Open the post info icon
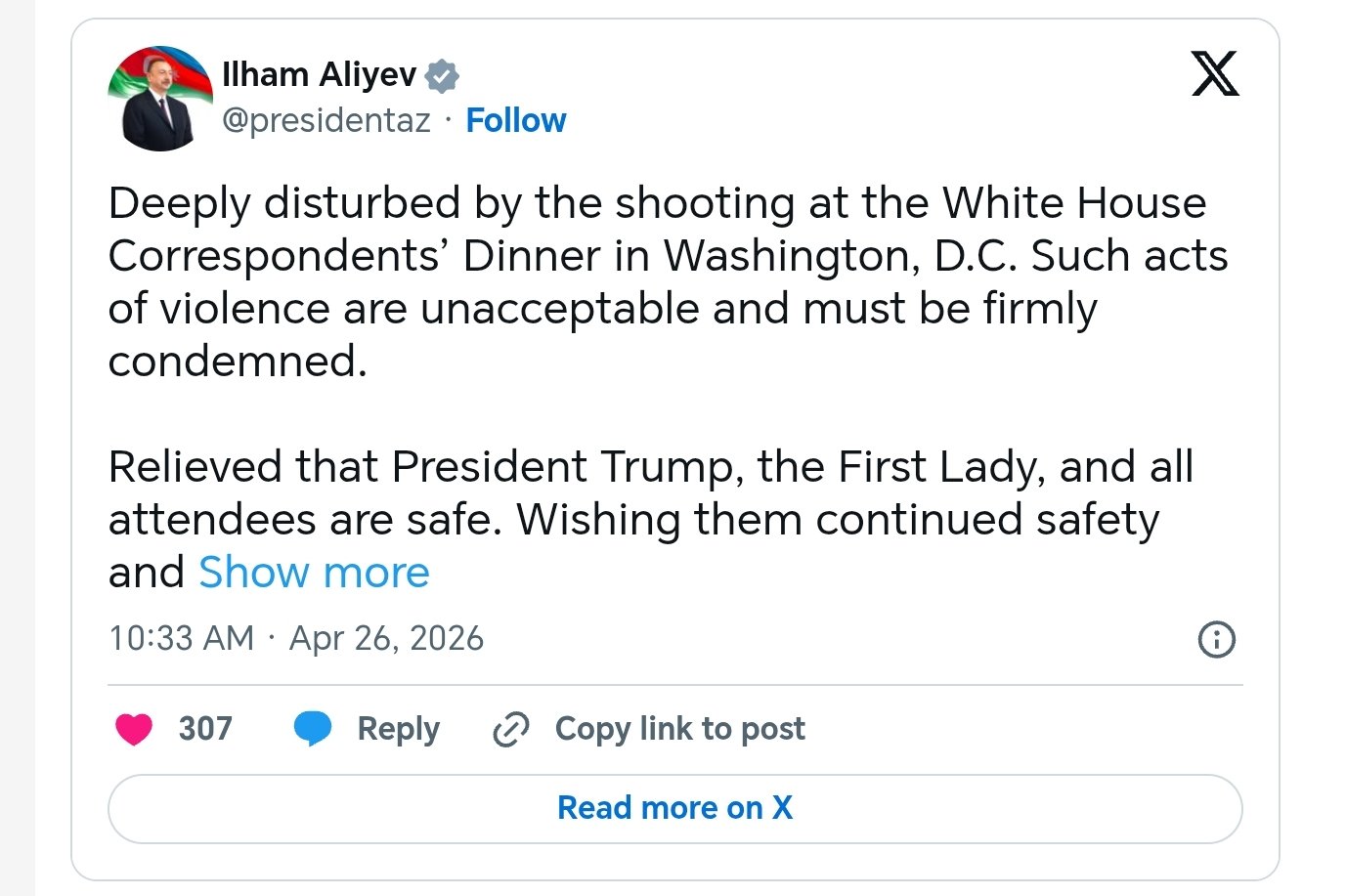 click(x=1216, y=640)
